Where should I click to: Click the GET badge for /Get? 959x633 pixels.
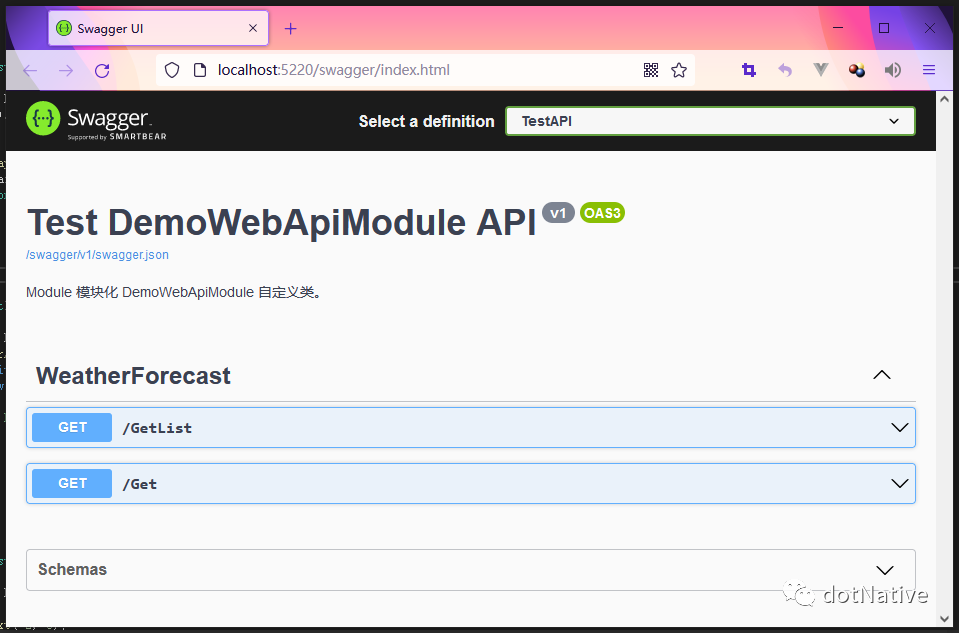[x=72, y=483]
